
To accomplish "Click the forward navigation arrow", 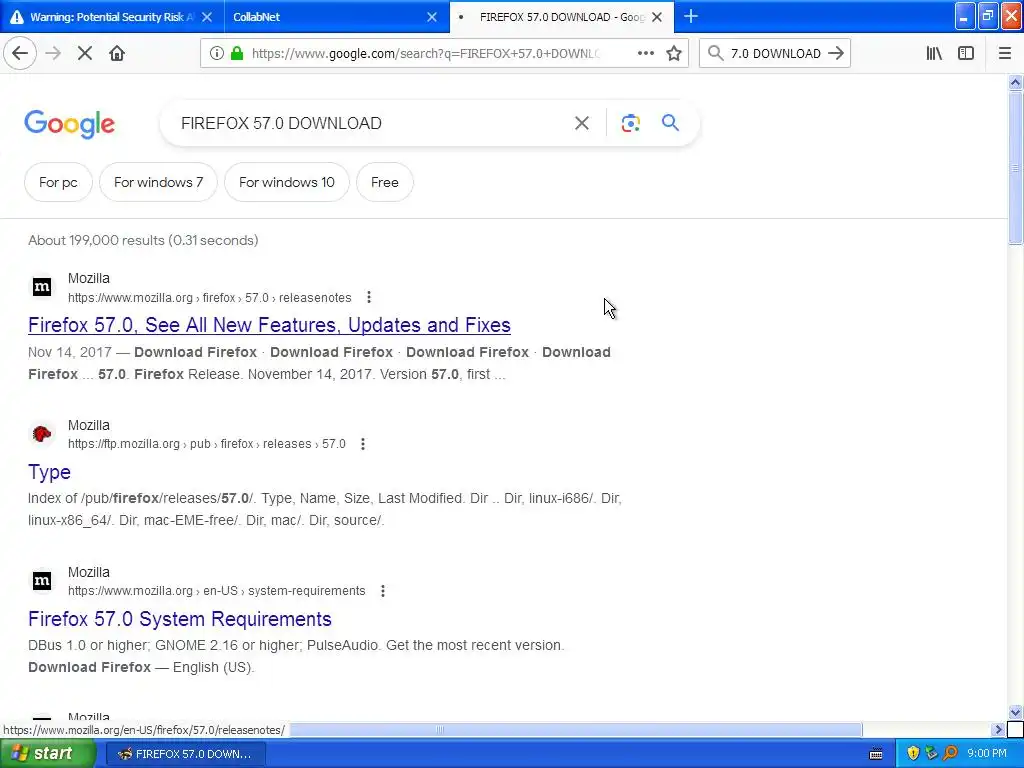I will pos(53,54).
